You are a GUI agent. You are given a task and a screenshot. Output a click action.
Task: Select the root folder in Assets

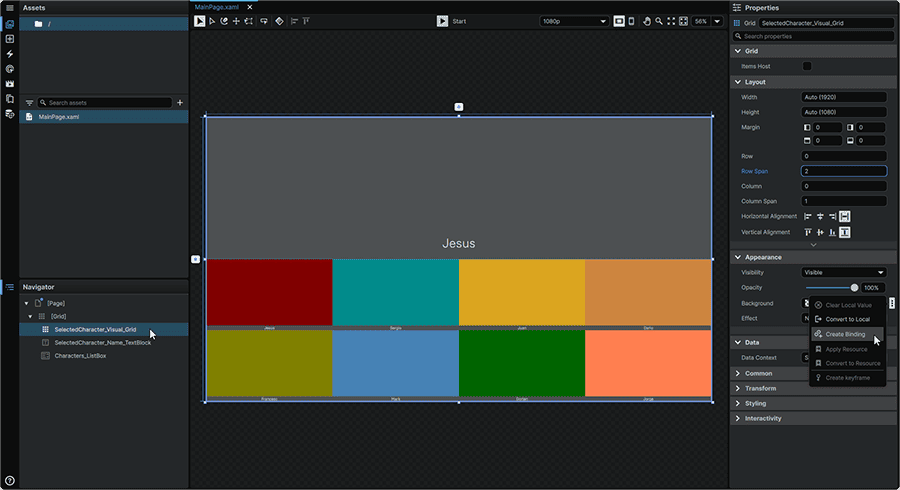103,24
